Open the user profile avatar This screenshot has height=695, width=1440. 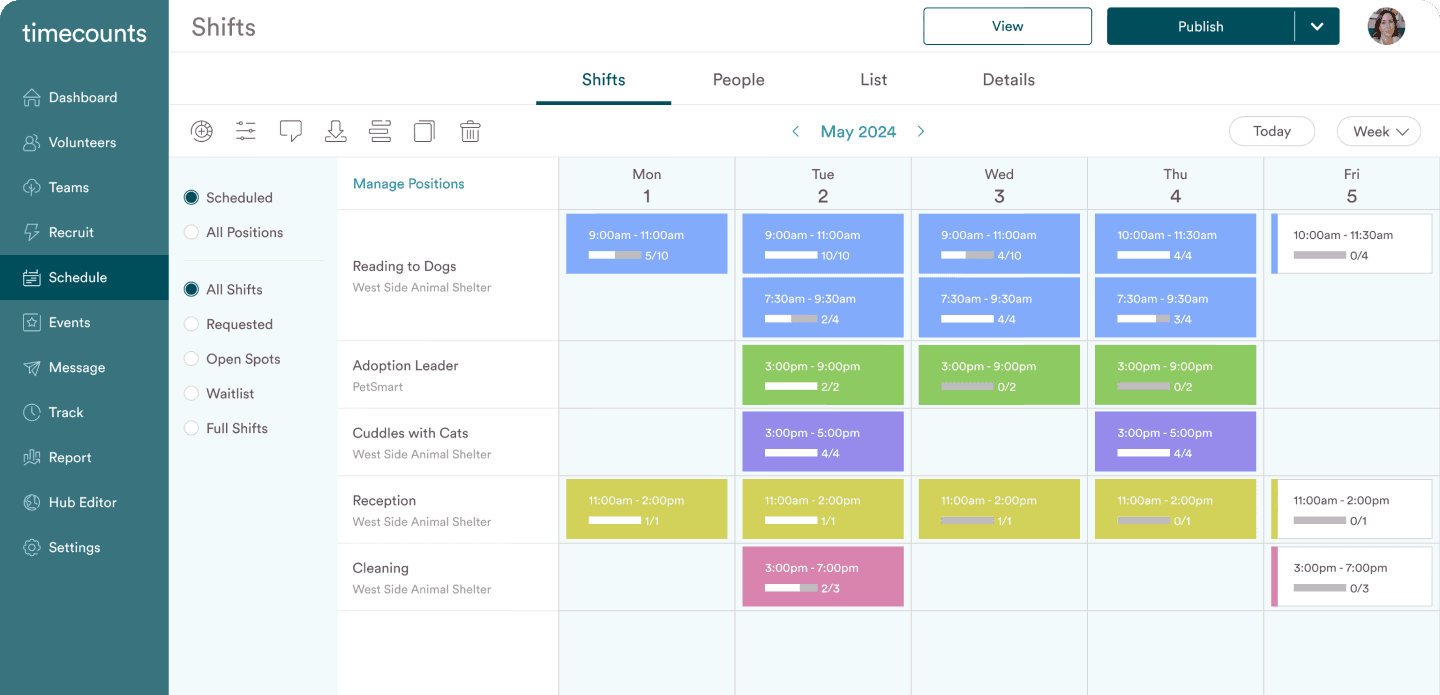click(x=1386, y=26)
